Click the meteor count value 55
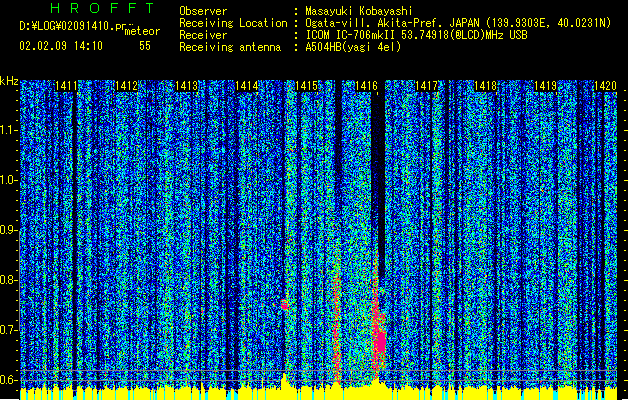Image resolution: width=629 pixels, height=400 pixels. (145, 46)
